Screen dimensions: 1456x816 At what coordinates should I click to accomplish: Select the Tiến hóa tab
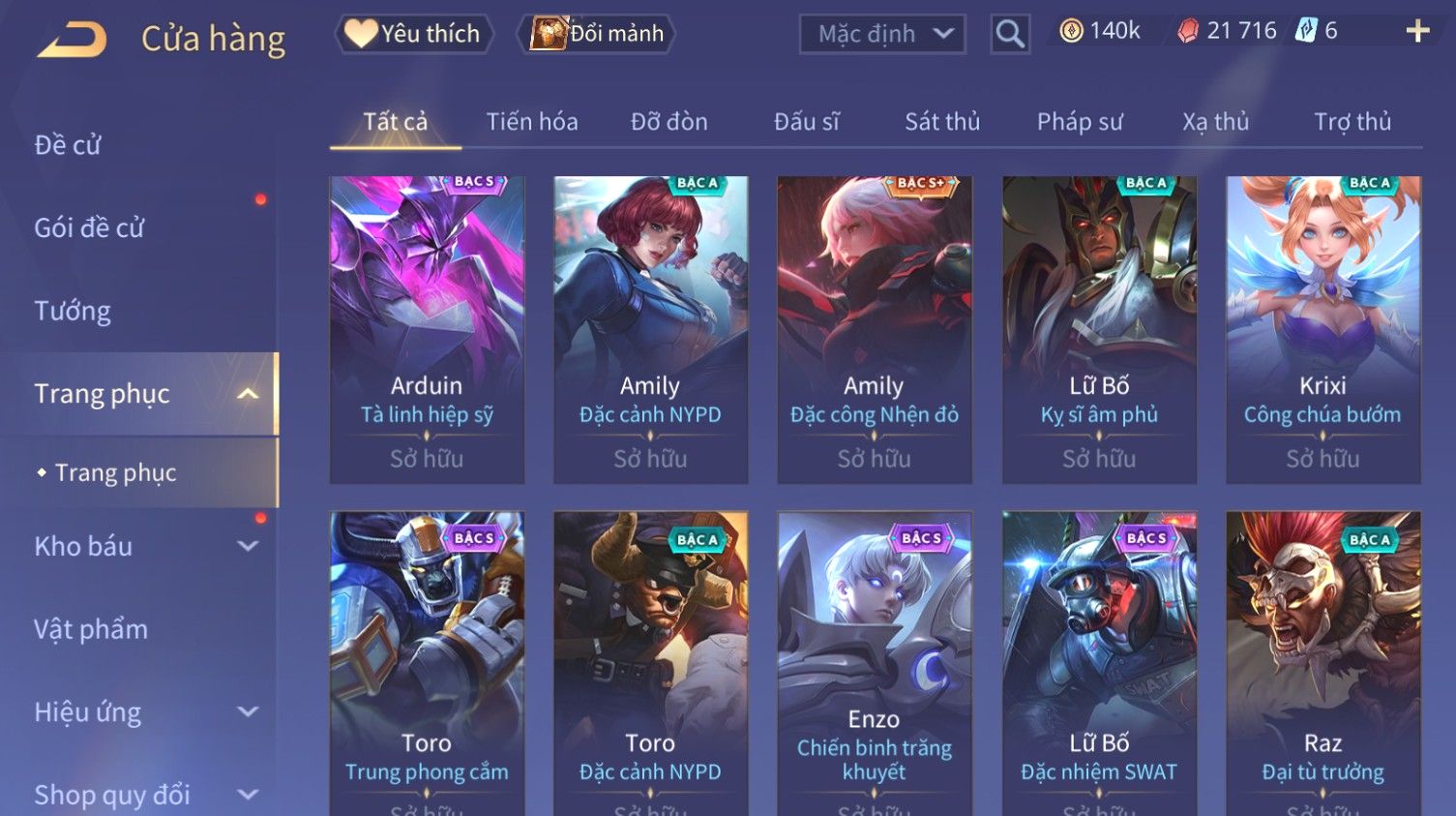[532, 122]
